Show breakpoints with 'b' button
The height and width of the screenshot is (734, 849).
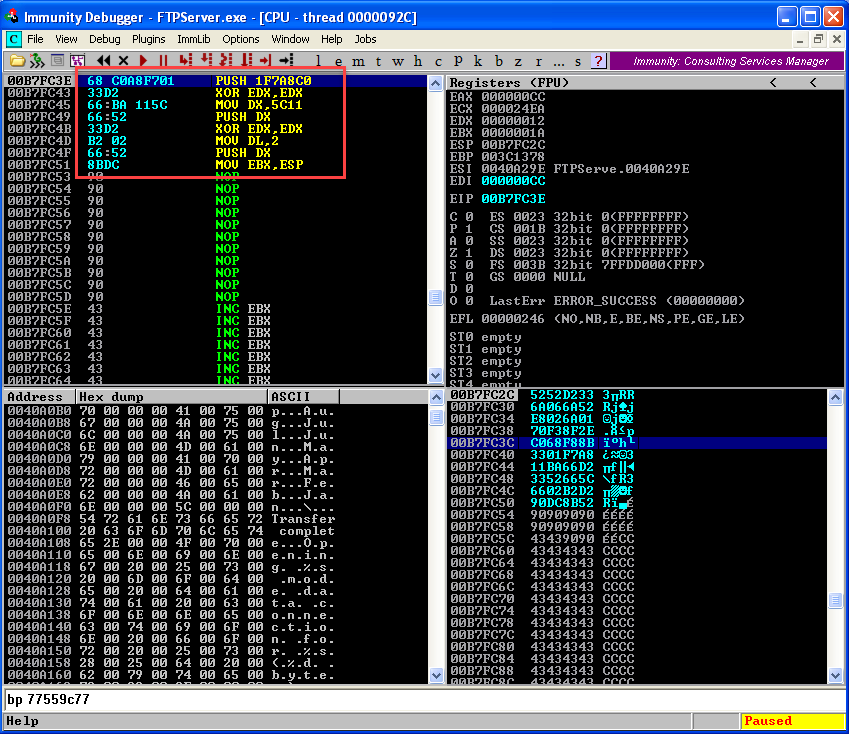499,61
